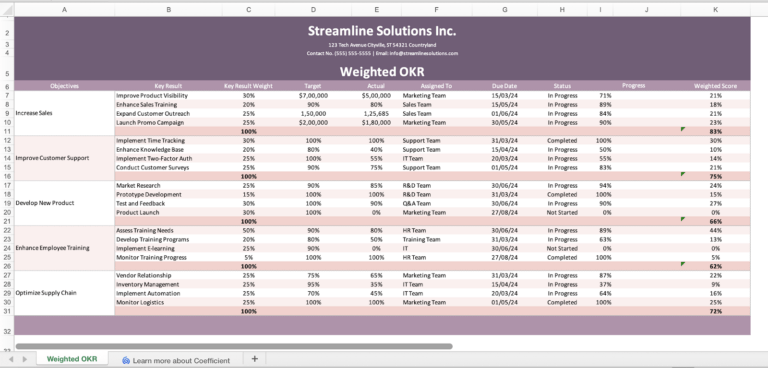Go to previous sheet using left arrow
Screen dimensions: 768x368
(x=11, y=359)
